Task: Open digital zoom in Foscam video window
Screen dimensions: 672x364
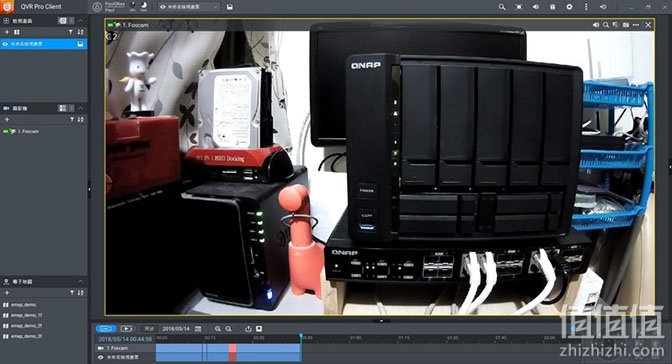Action: 606,25
